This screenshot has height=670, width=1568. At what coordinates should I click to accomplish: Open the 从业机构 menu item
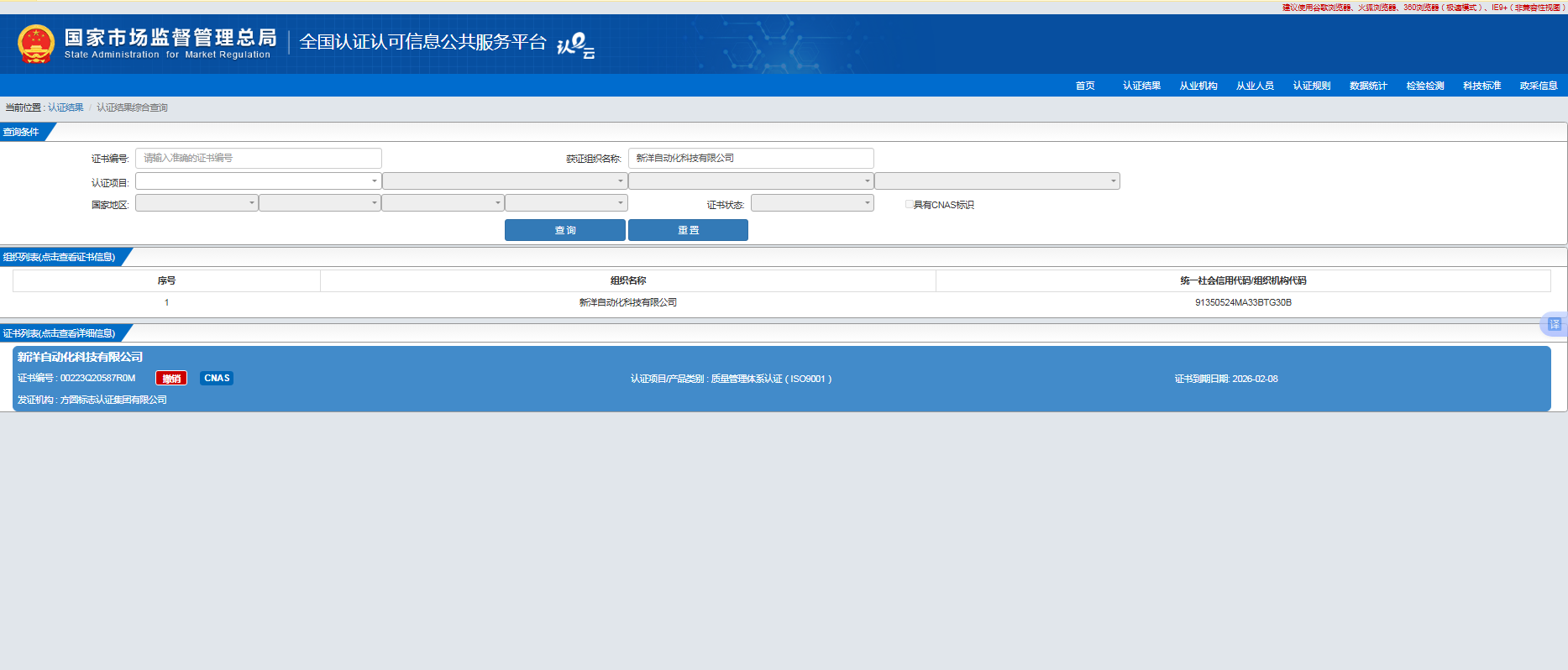tap(1198, 86)
